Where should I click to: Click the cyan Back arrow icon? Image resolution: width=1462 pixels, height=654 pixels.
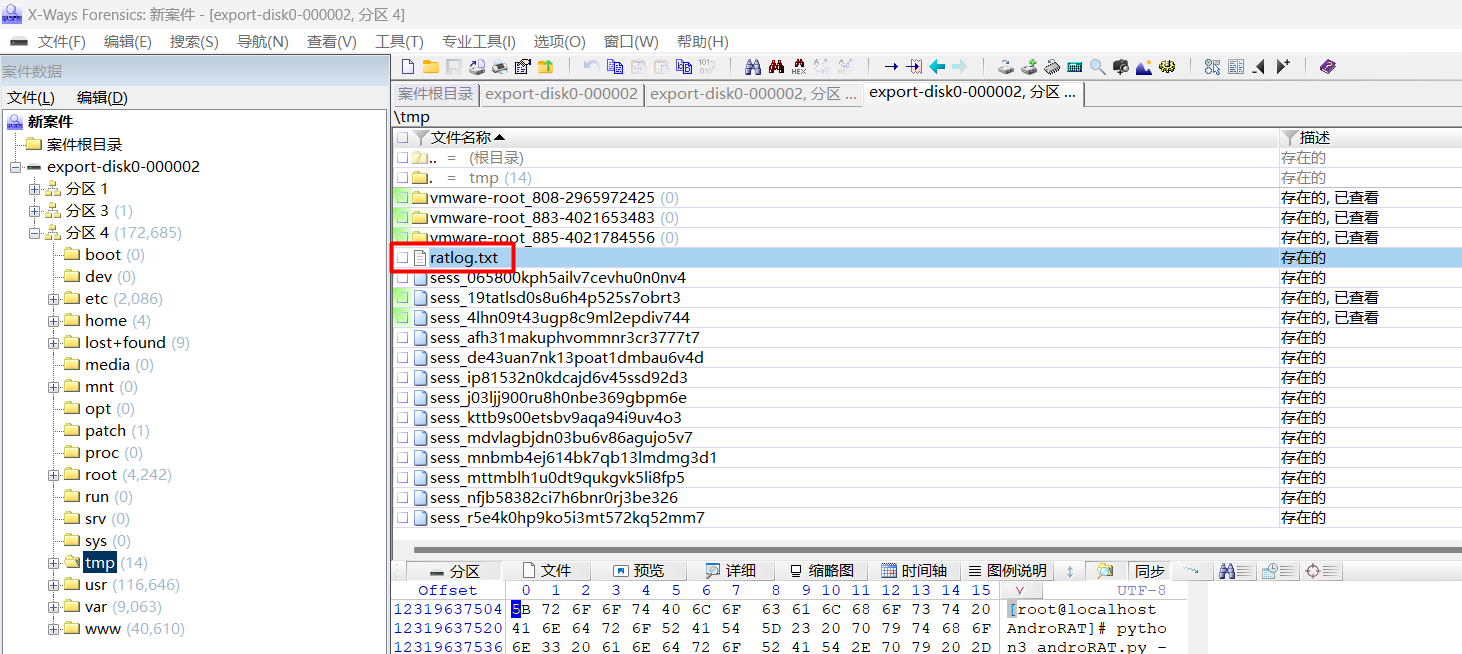pyautogui.click(x=937, y=67)
